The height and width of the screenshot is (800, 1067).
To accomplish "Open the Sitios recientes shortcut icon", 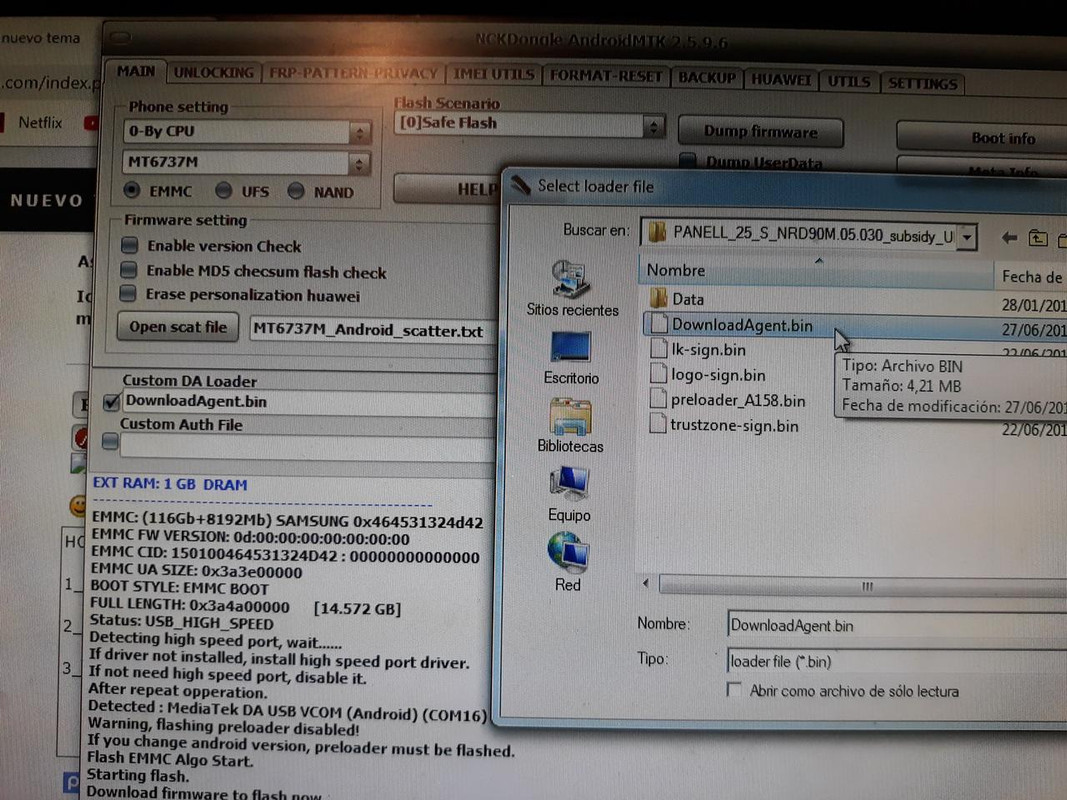I will 570,279.
